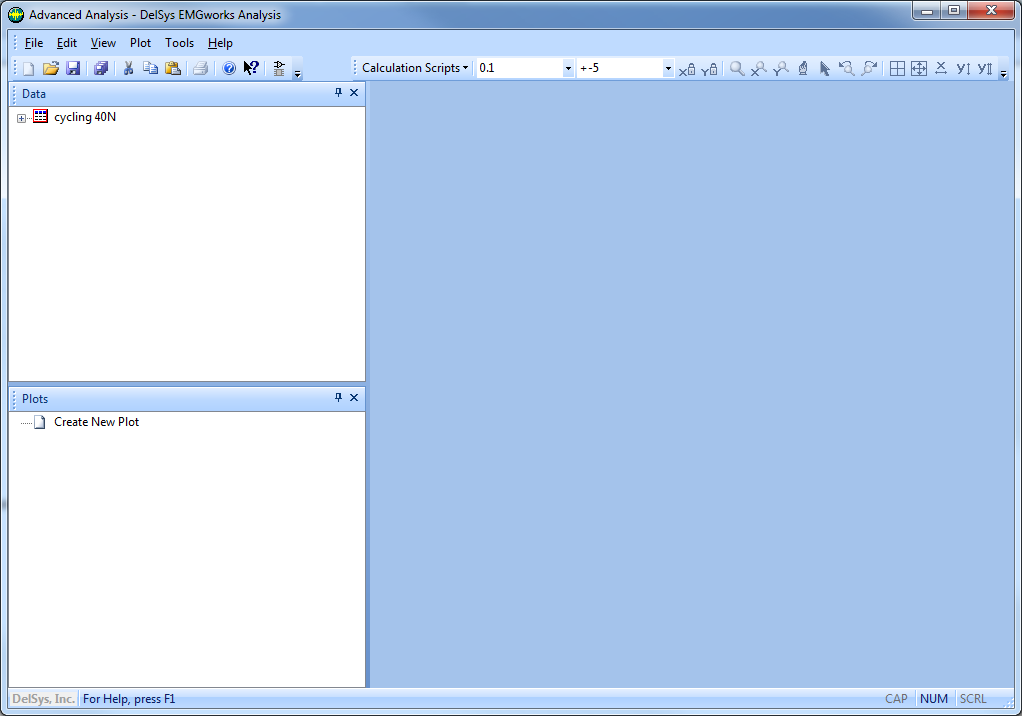Toggle the X-axis lock button
The height and width of the screenshot is (716, 1022).
687,69
